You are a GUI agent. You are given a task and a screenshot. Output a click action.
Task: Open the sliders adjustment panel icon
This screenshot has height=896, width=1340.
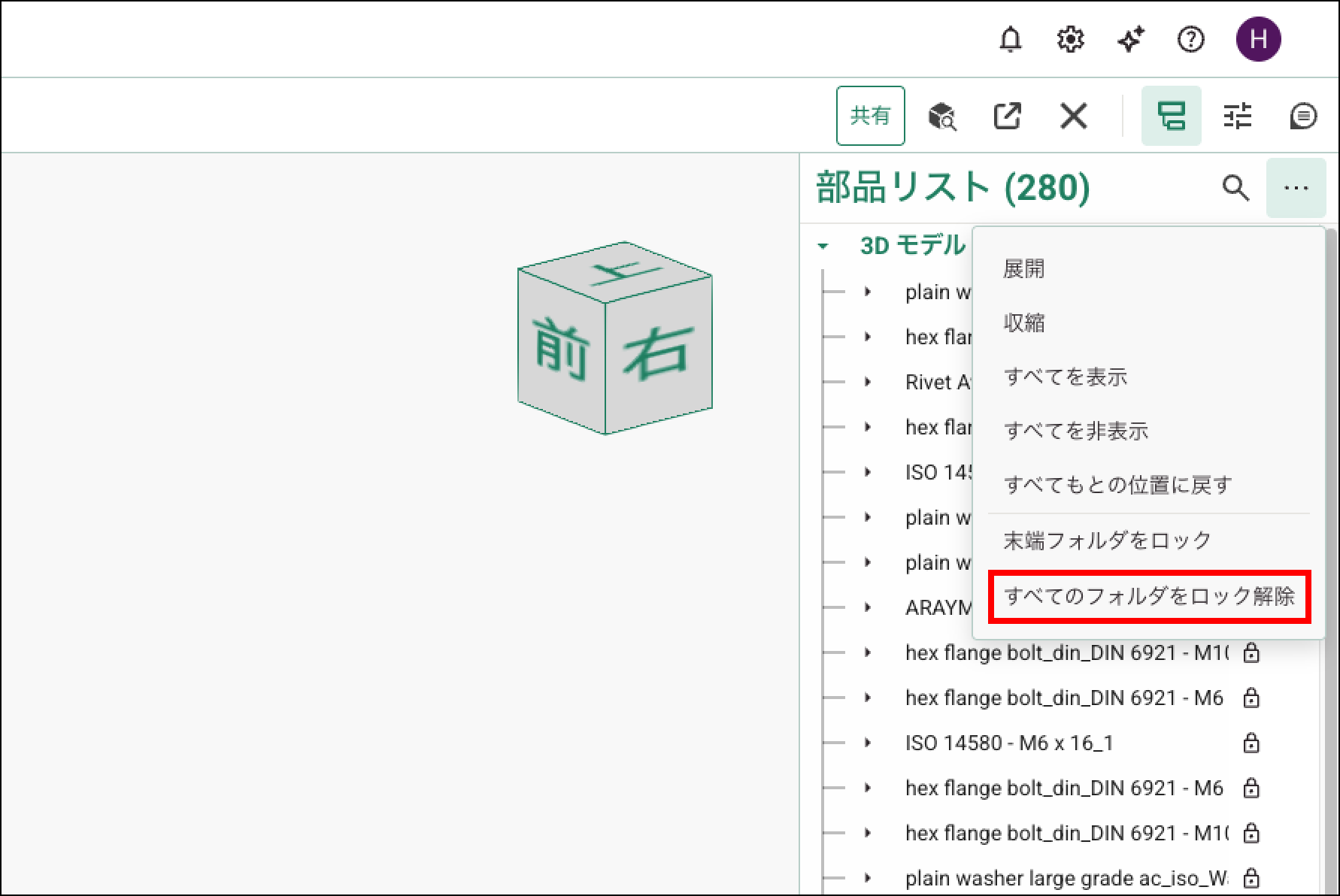pyautogui.click(x=1237, y=117)
